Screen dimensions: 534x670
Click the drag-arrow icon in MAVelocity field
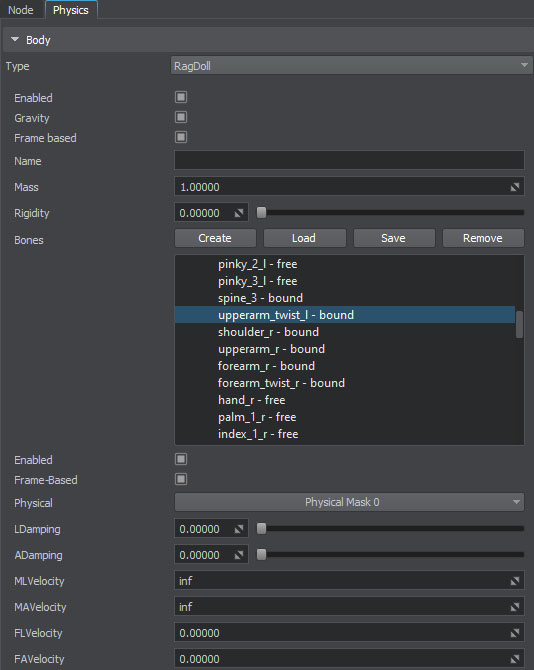coord(515,607)
